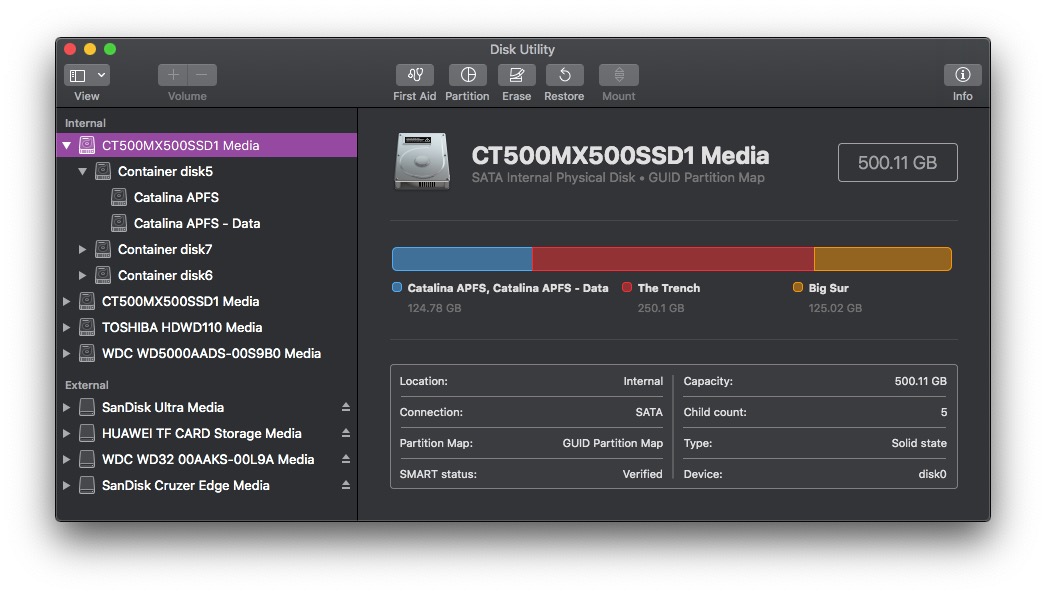Click the external drive icon beside SanDisk Ultra
This screenshot has height=595, width=1046.
(x=87, y=407)
